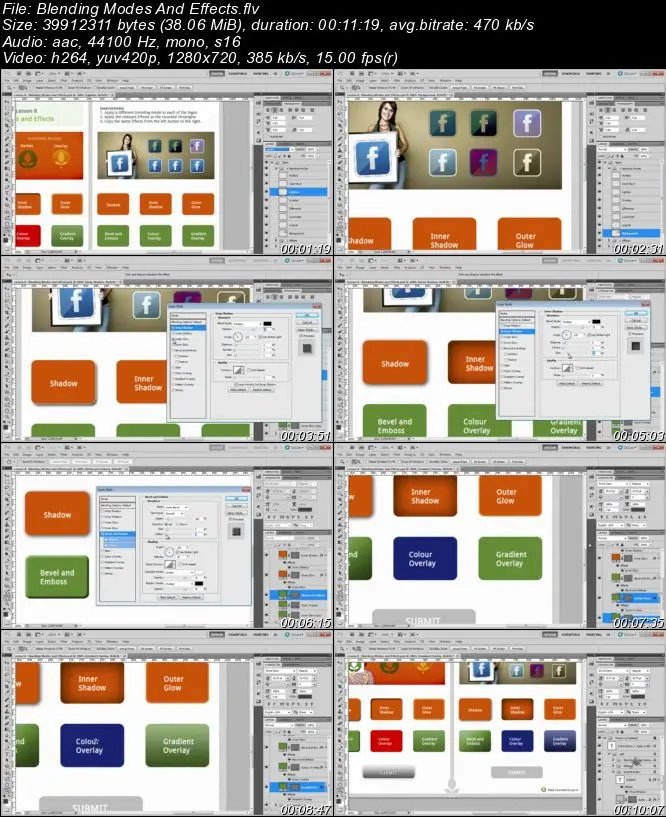666x817 pixels.
Task: Select the Clone Stamp tool in the 00:01:19 frame
Action: (7, 150)
